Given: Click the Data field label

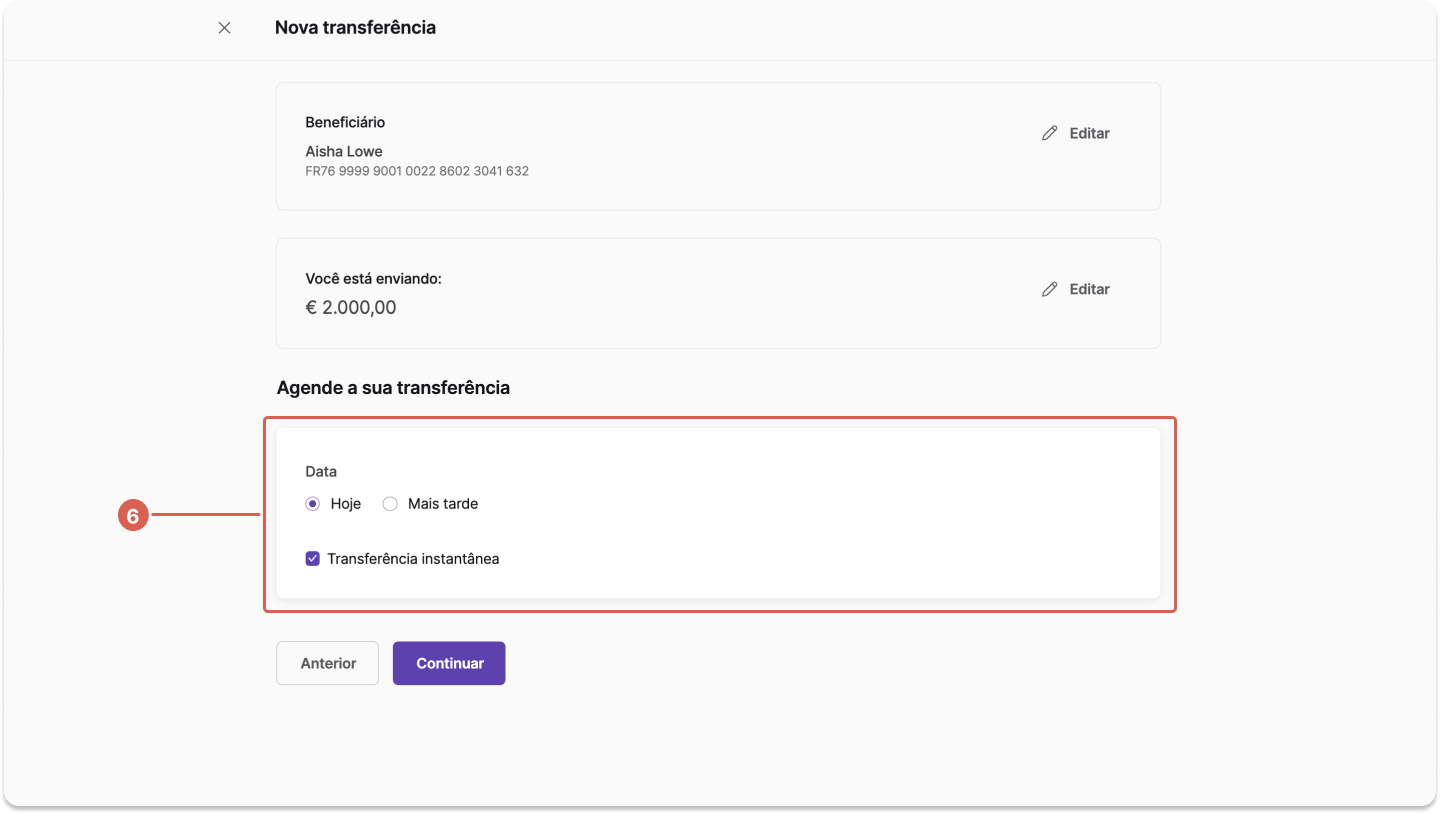Looking at the screenshot, I should (321, 471).
